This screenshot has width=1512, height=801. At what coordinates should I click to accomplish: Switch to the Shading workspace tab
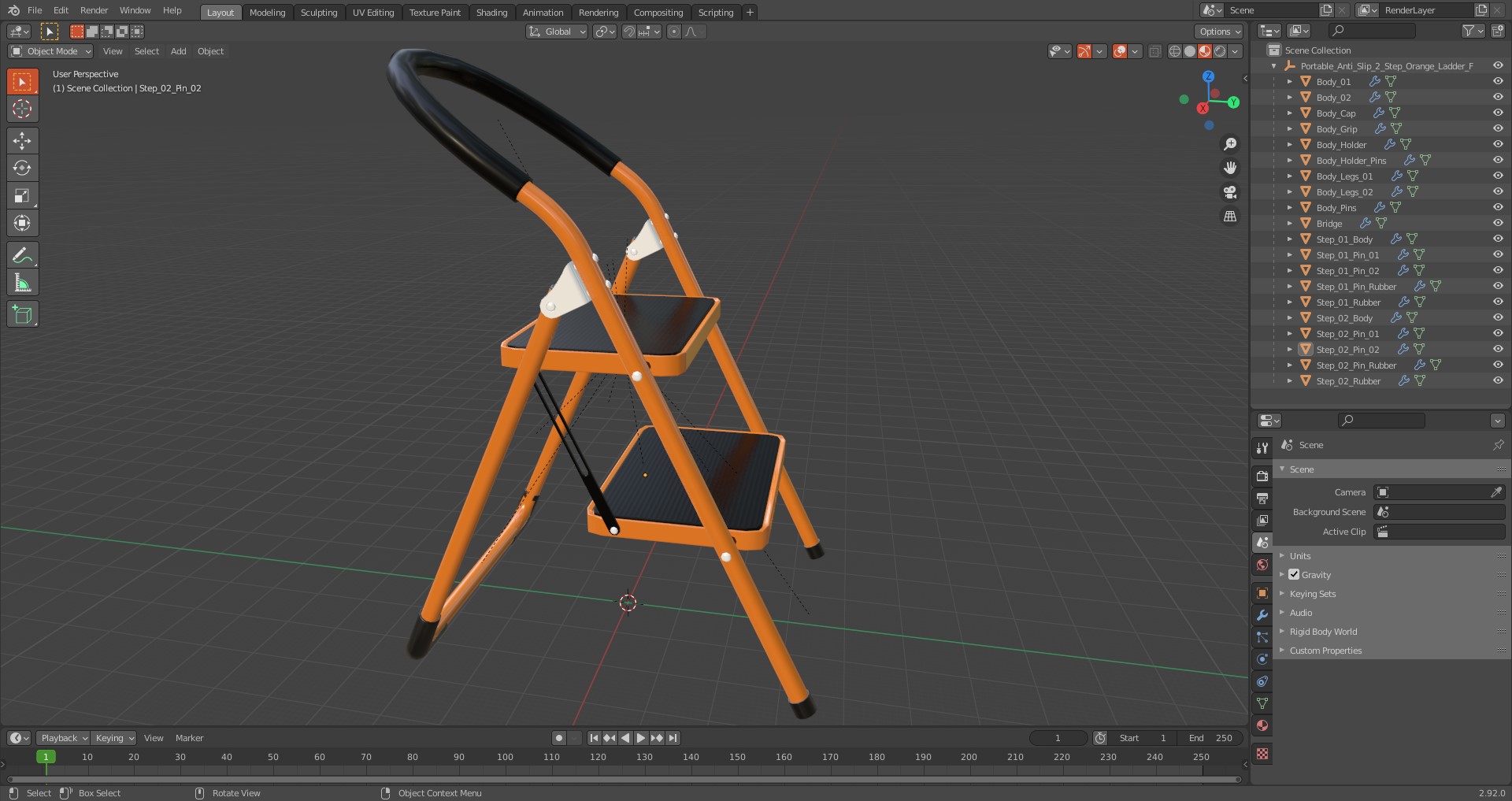coord(491,13)
